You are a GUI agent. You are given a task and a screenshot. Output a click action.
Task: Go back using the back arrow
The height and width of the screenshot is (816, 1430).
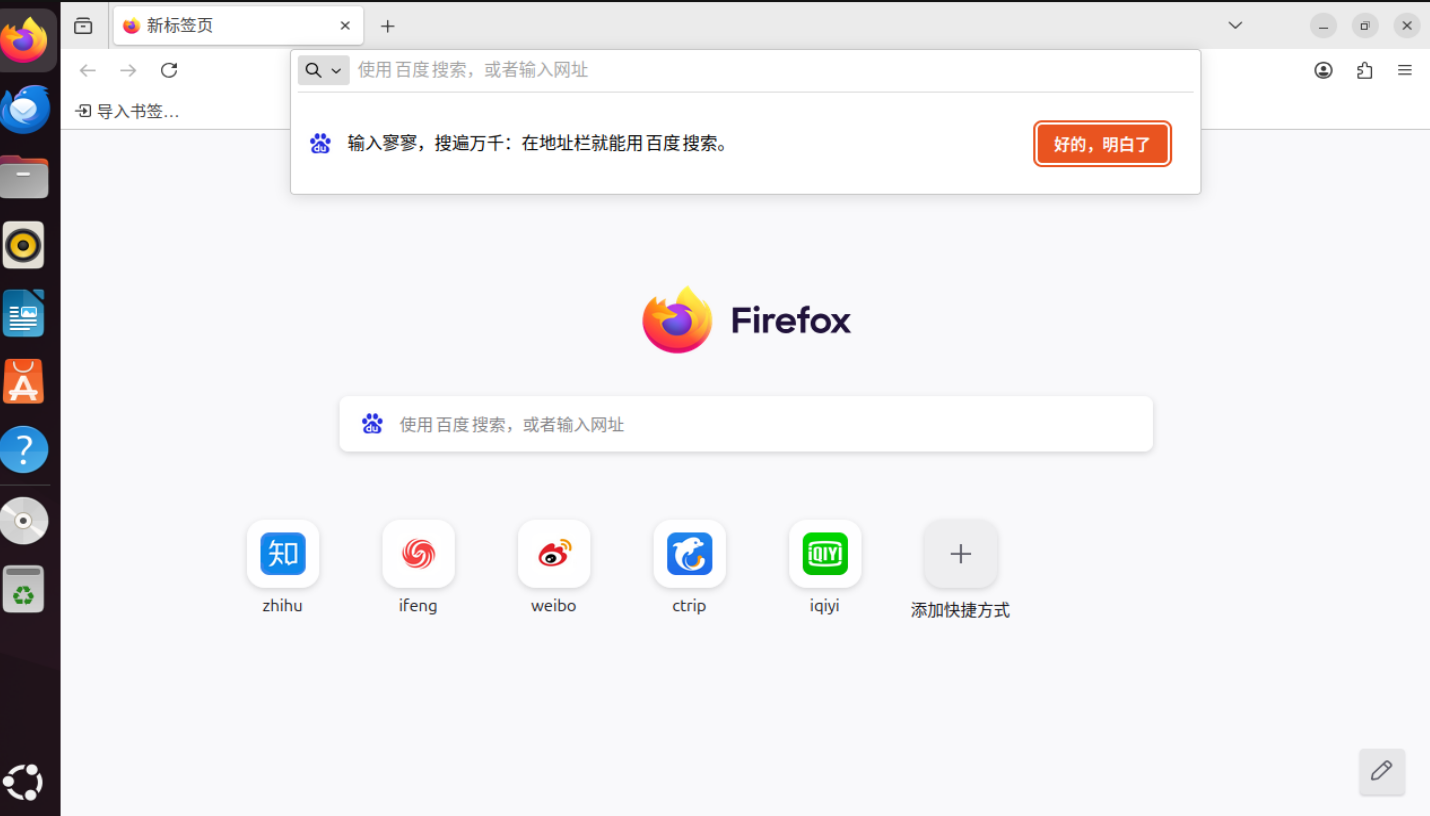87,70
